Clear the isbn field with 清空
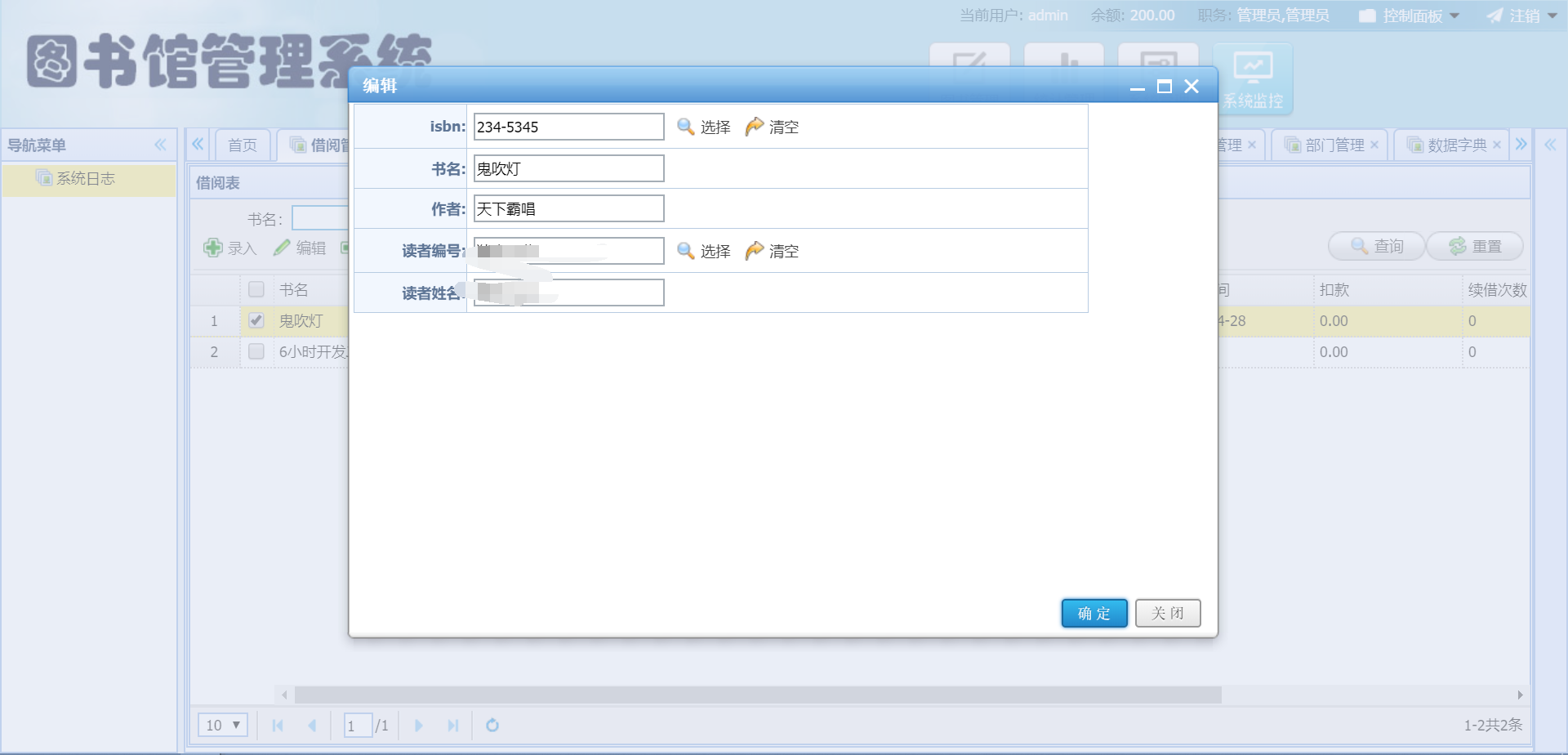1568x755 pixels. (x=772, y=127)
